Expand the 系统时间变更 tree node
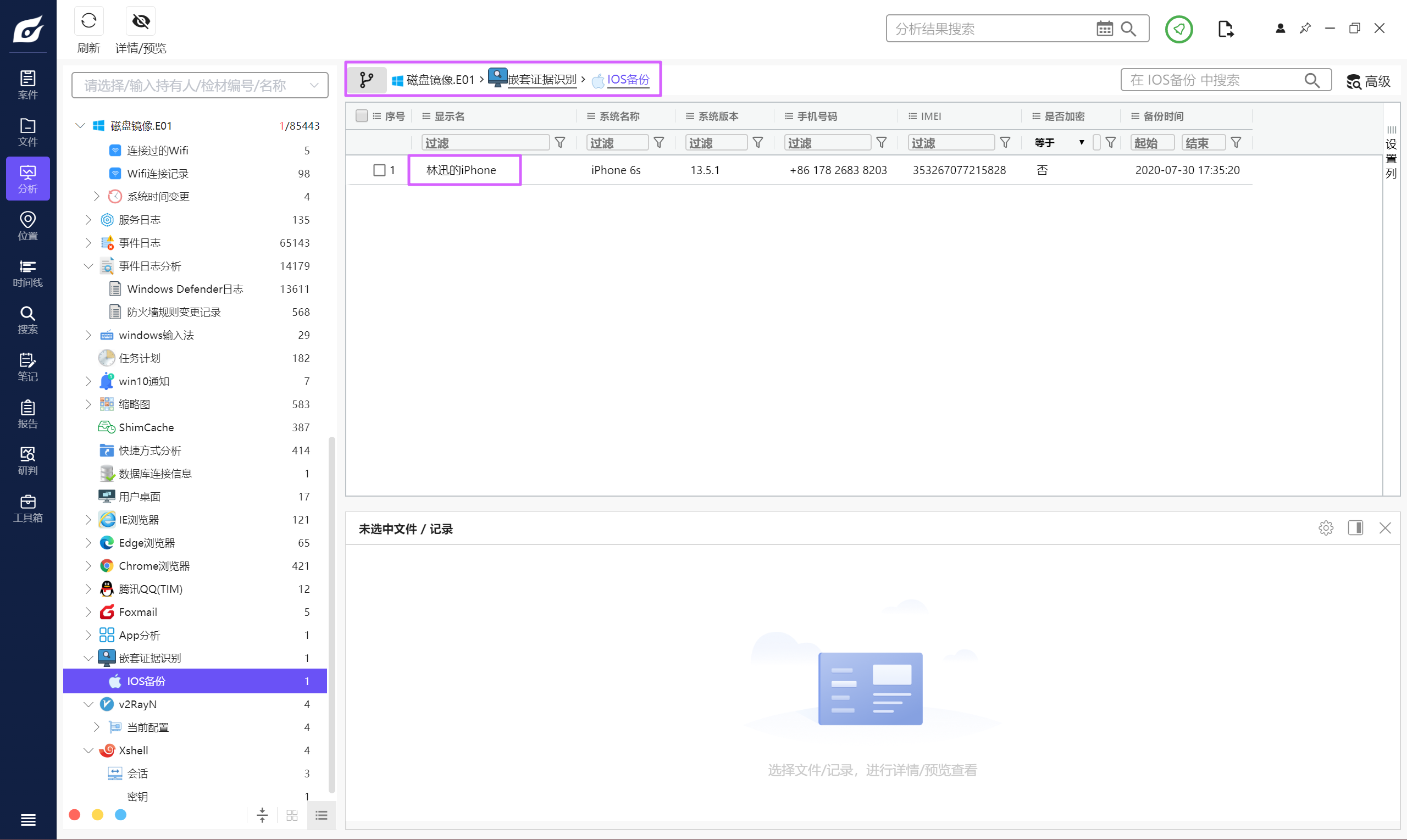The image size is (1407, 840). [96, 197]
